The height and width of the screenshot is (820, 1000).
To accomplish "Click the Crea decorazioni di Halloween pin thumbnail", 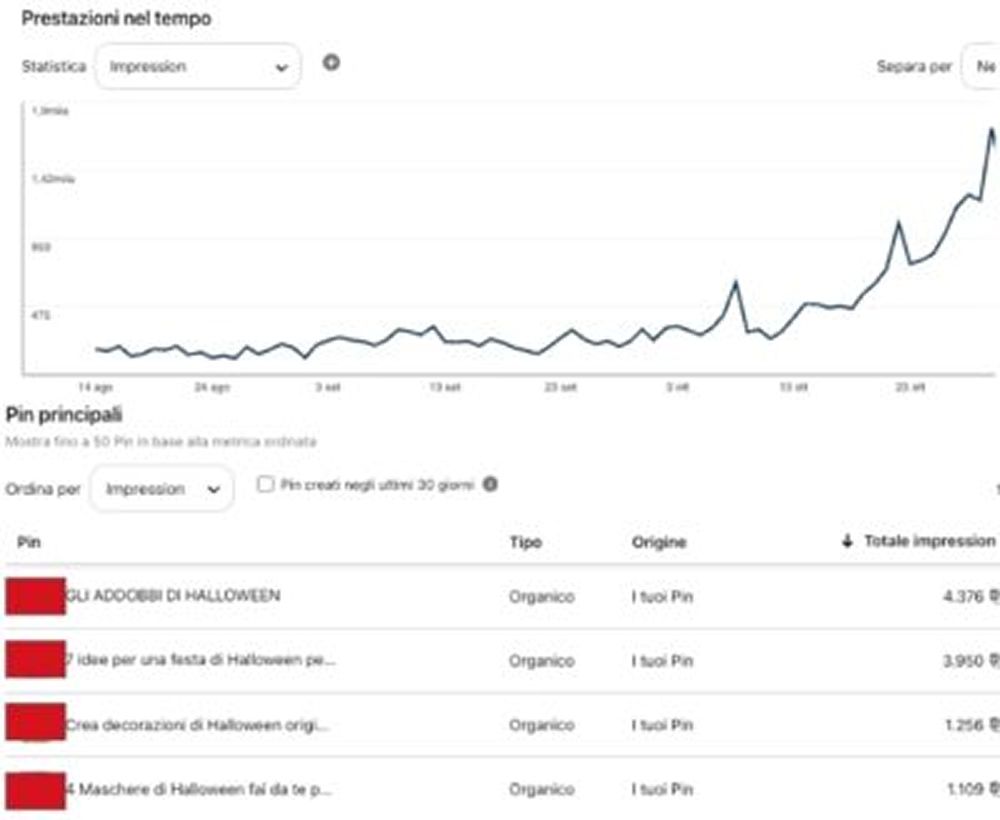I will [x=35, y=722].
